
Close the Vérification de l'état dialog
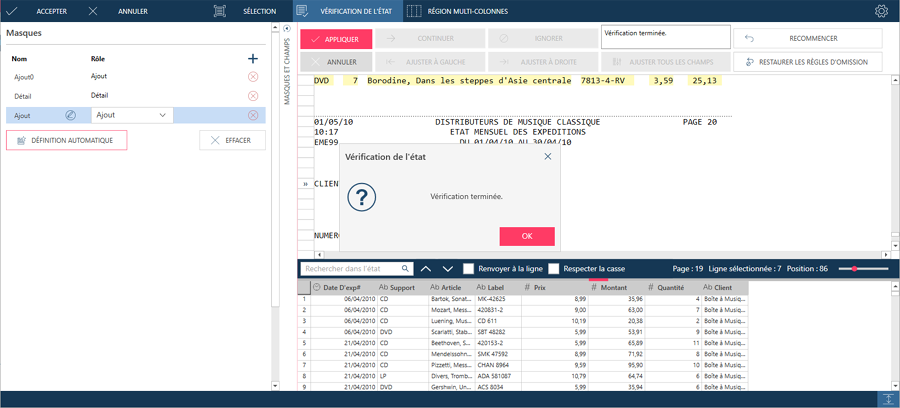[x=548, y=156]
